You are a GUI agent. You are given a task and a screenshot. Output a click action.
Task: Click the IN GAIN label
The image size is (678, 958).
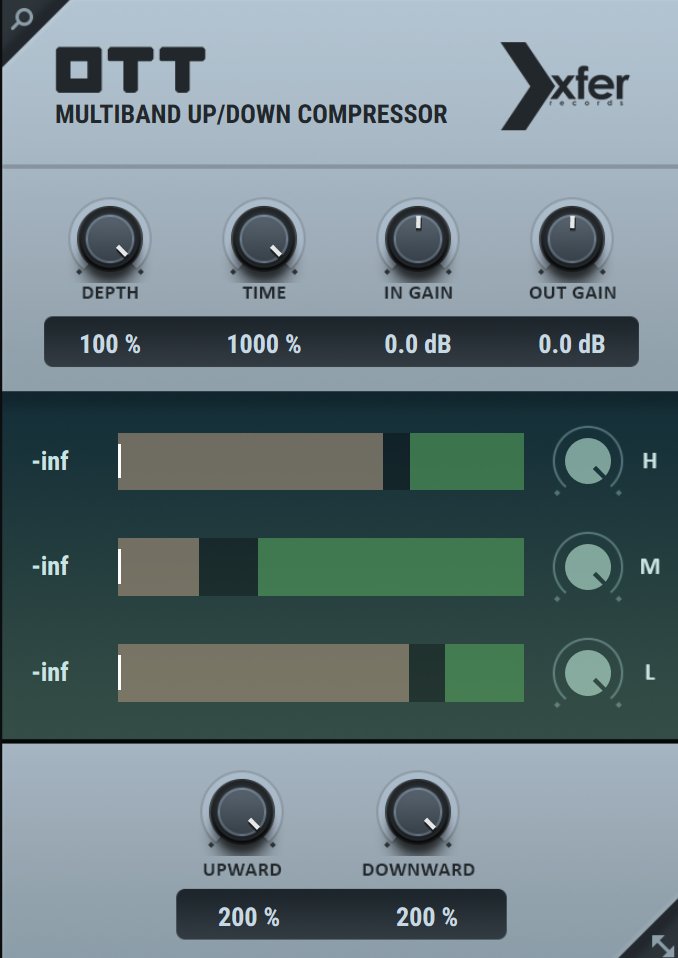418,293
